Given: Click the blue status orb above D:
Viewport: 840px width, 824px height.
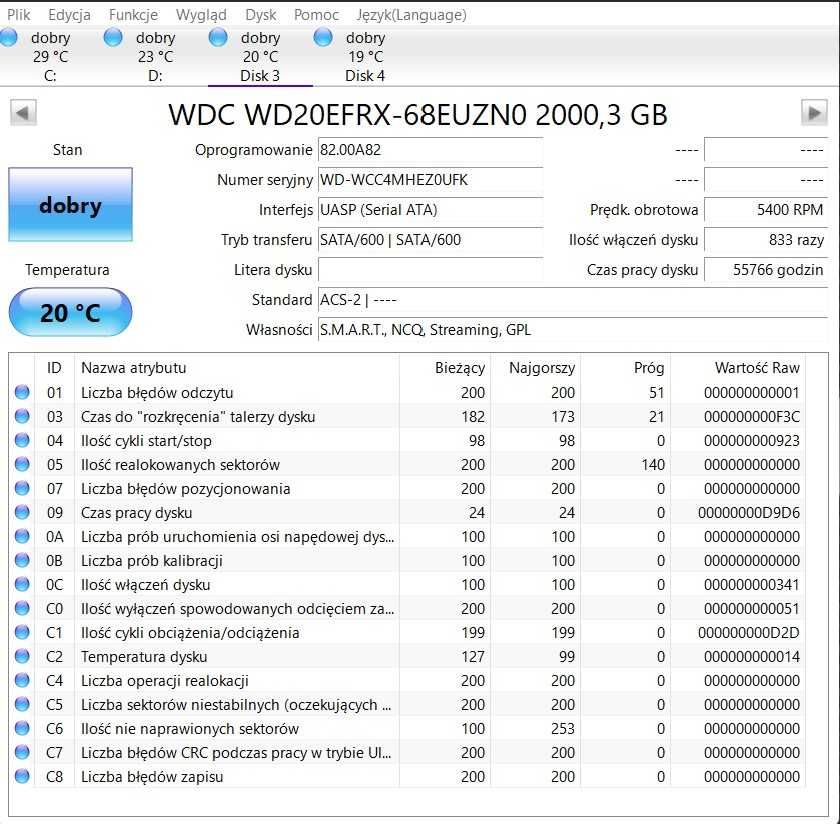Looking at the screenshot, I should tap(113, 38).
